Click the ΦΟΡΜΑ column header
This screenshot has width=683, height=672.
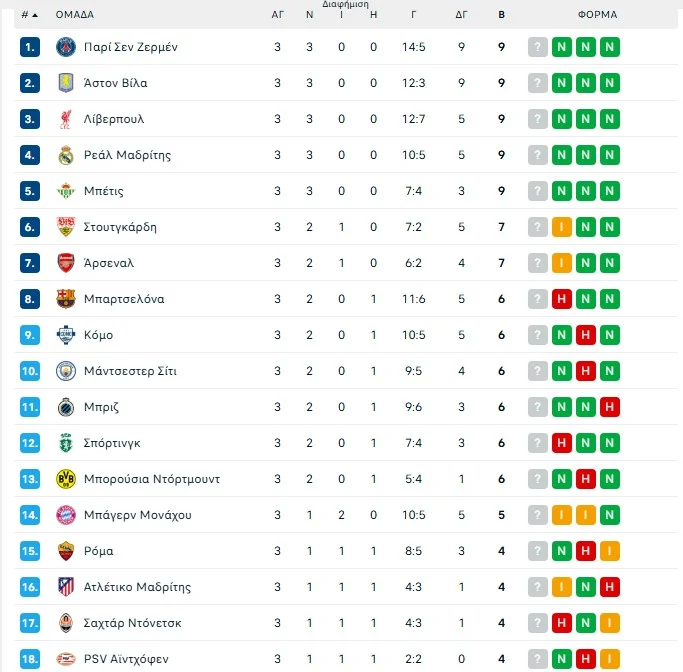(x=597, y=15)
